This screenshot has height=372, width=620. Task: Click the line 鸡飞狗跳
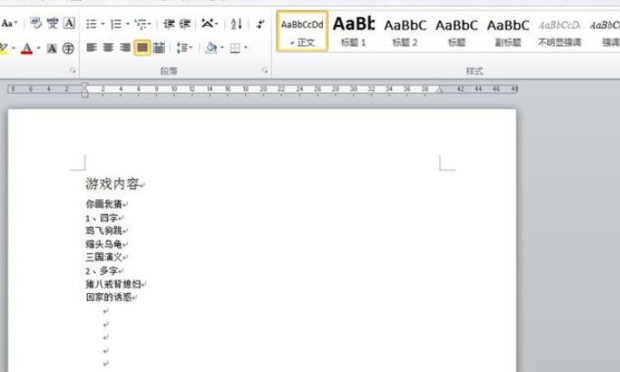[x=104, y=230]
